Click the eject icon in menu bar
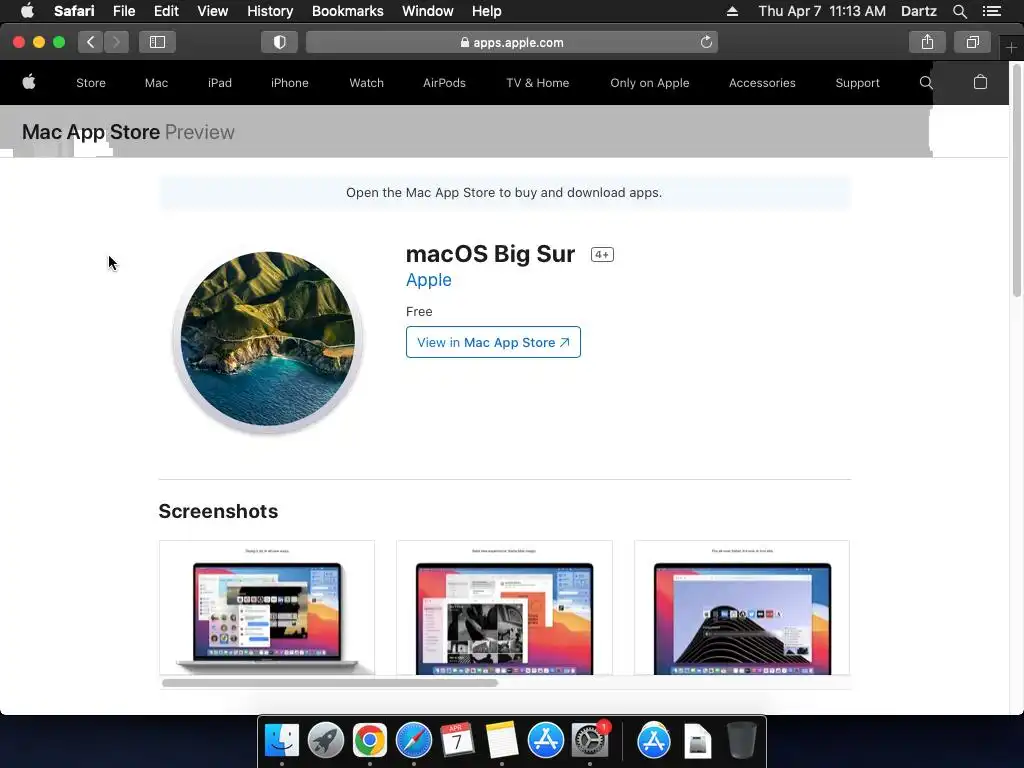Image resolution: width=1024 pixels, height=768 pixels. click(x=732, y=11)
